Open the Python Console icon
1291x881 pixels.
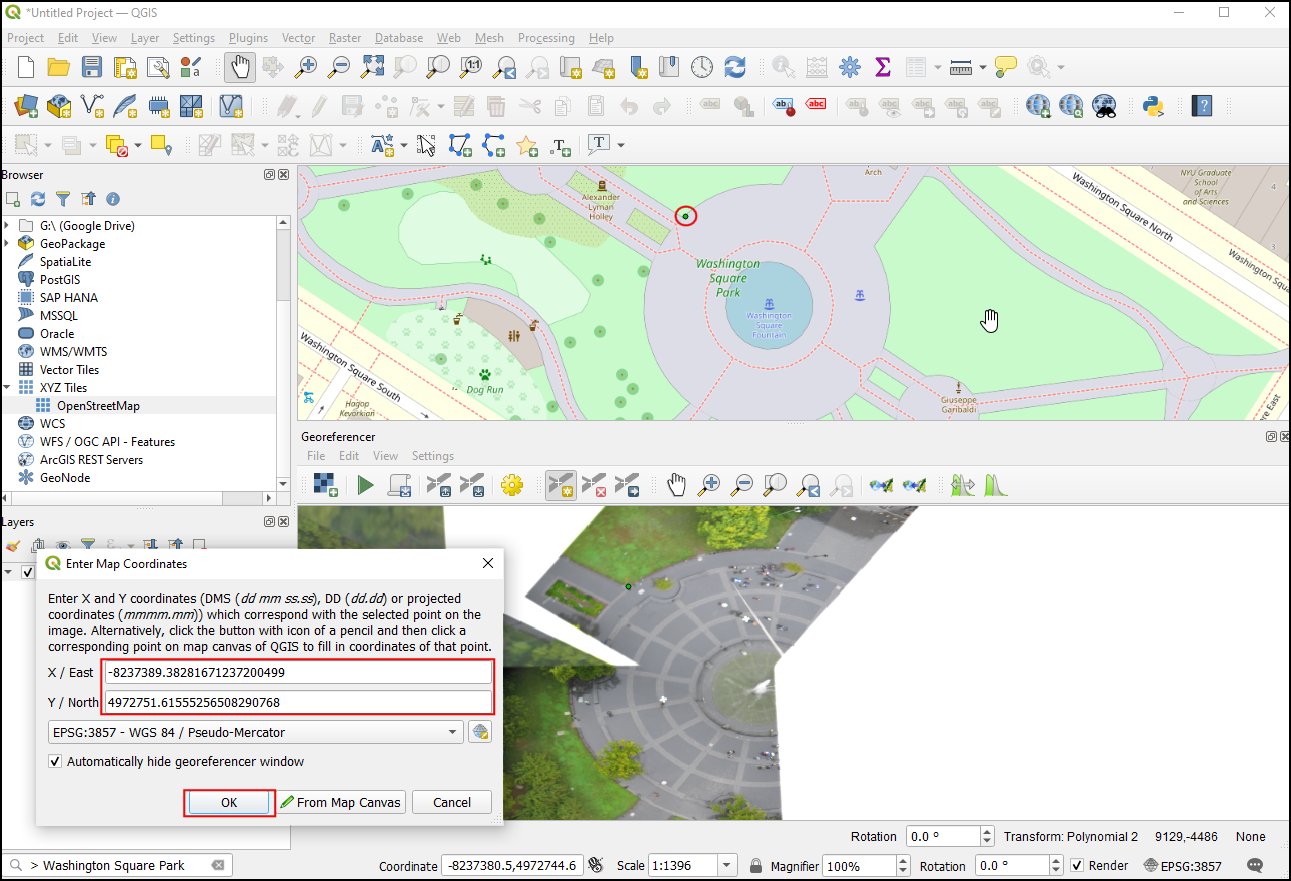(1155, 105)
